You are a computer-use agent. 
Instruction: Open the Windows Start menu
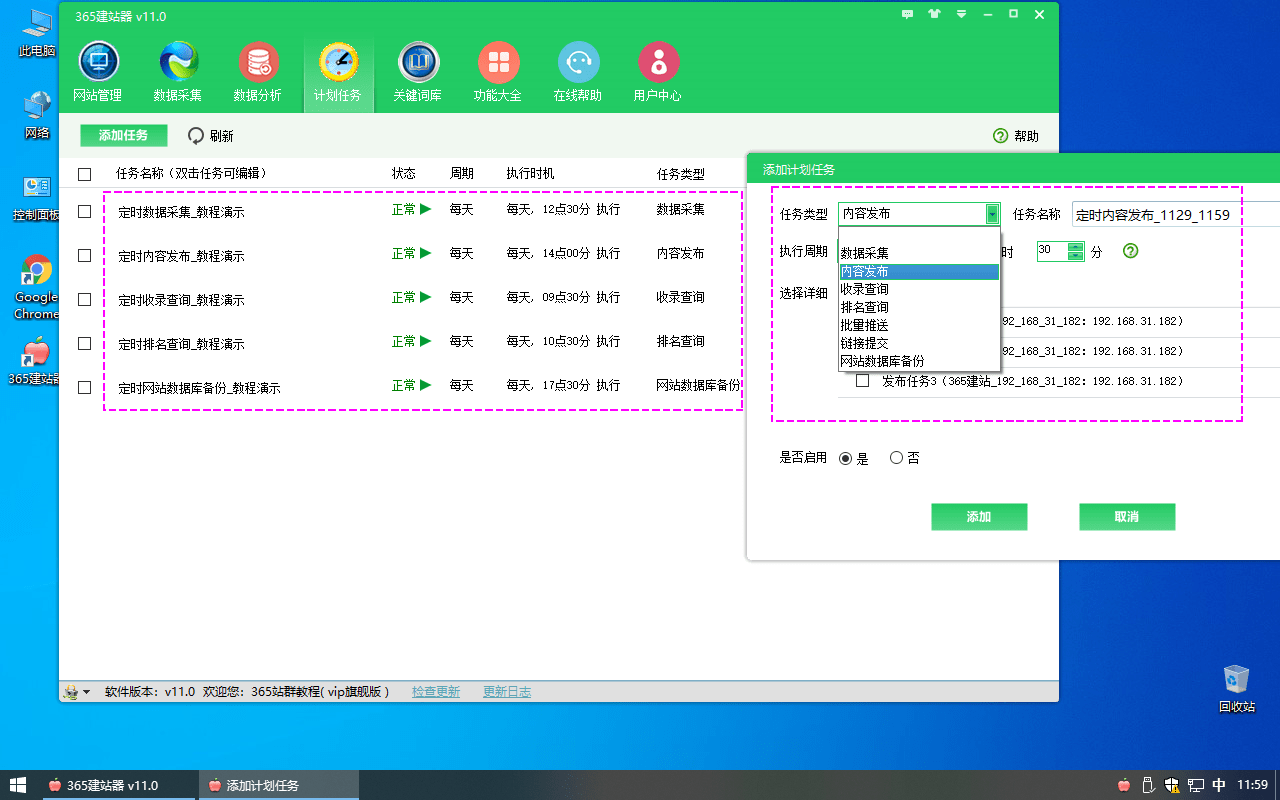[x=18, y=785]
